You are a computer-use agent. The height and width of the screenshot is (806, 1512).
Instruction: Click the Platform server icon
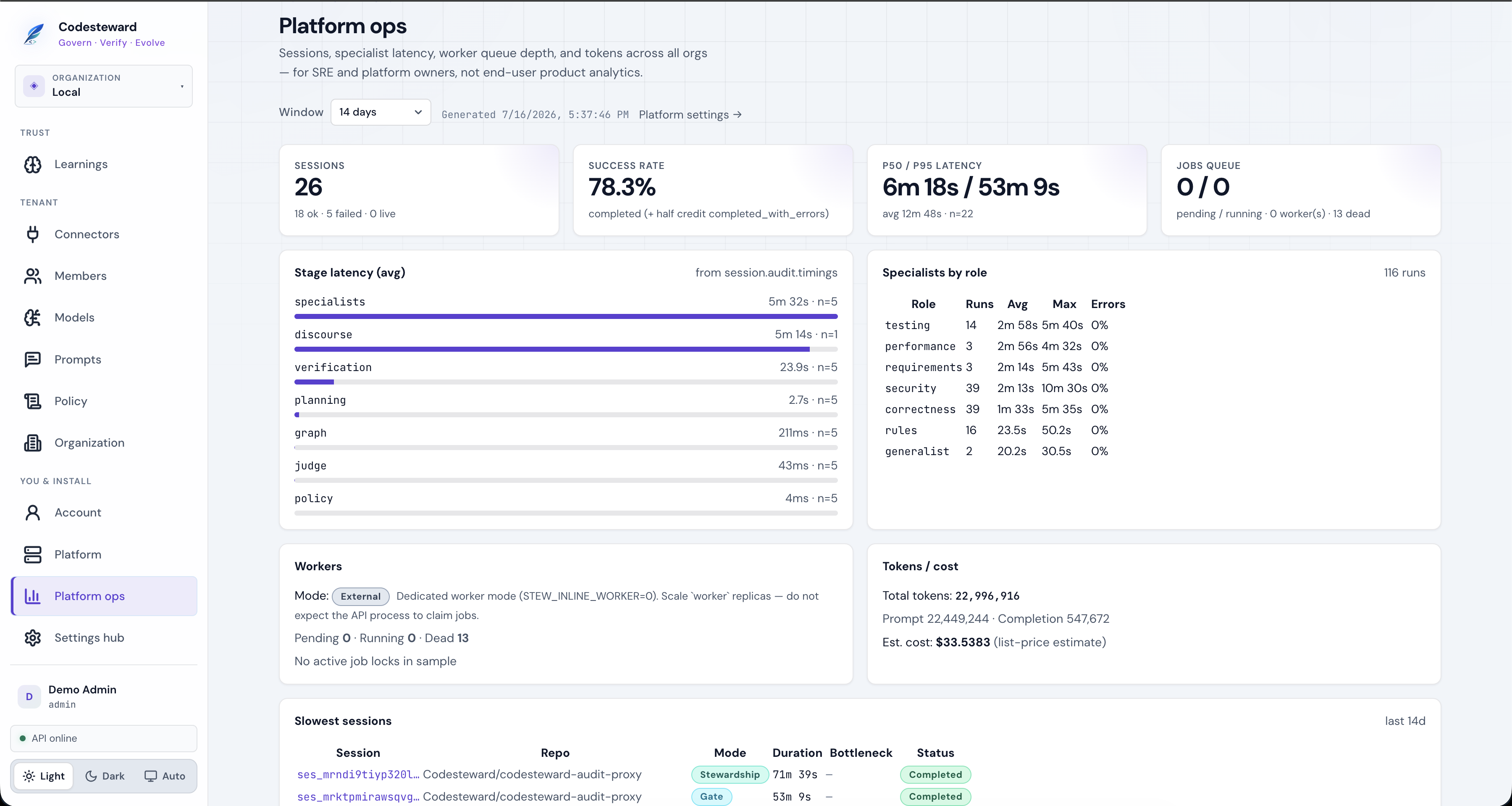tap(33, 555)
